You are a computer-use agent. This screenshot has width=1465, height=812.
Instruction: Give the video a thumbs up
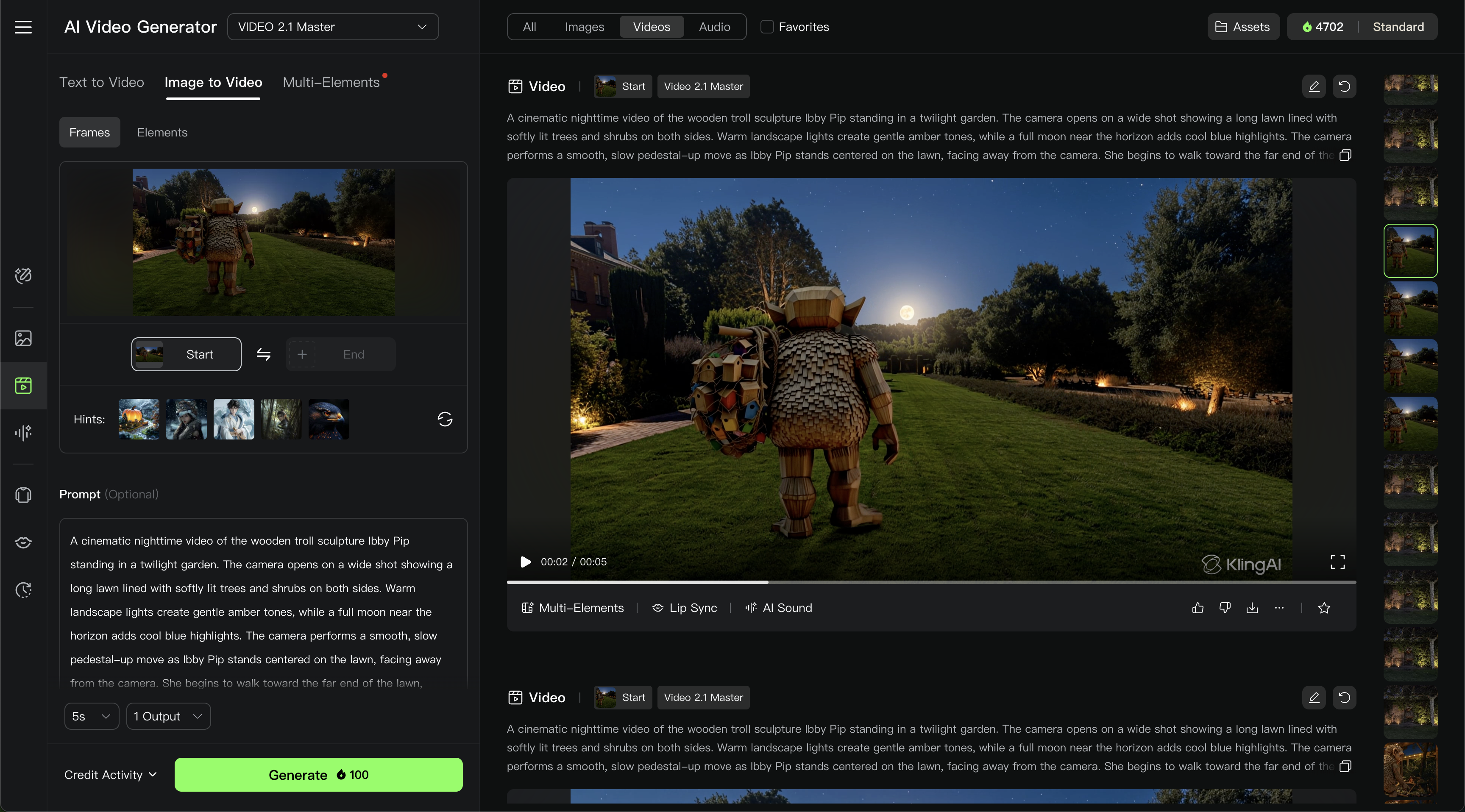tap(1198, 608)
